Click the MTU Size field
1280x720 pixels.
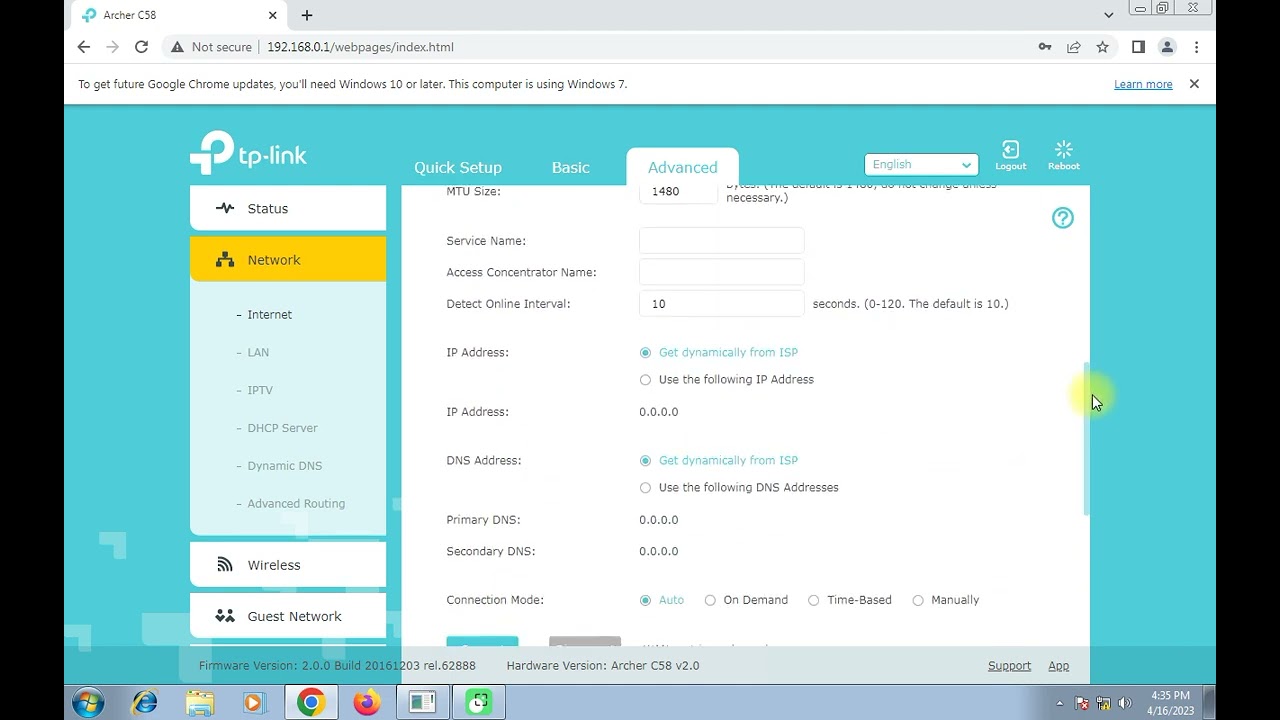point(678,192)
